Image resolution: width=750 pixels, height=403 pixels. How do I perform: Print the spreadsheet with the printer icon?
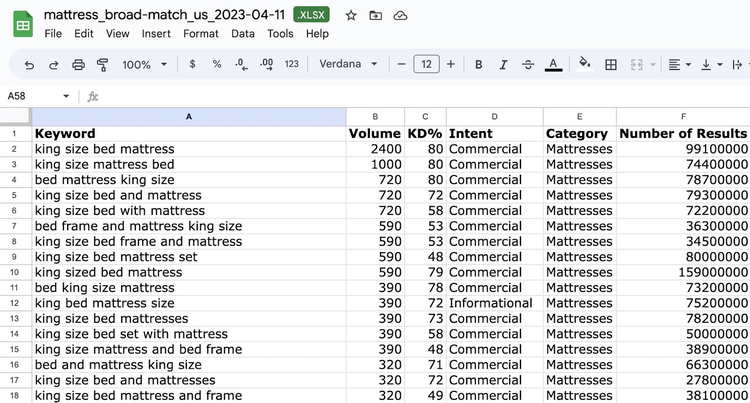78,65
